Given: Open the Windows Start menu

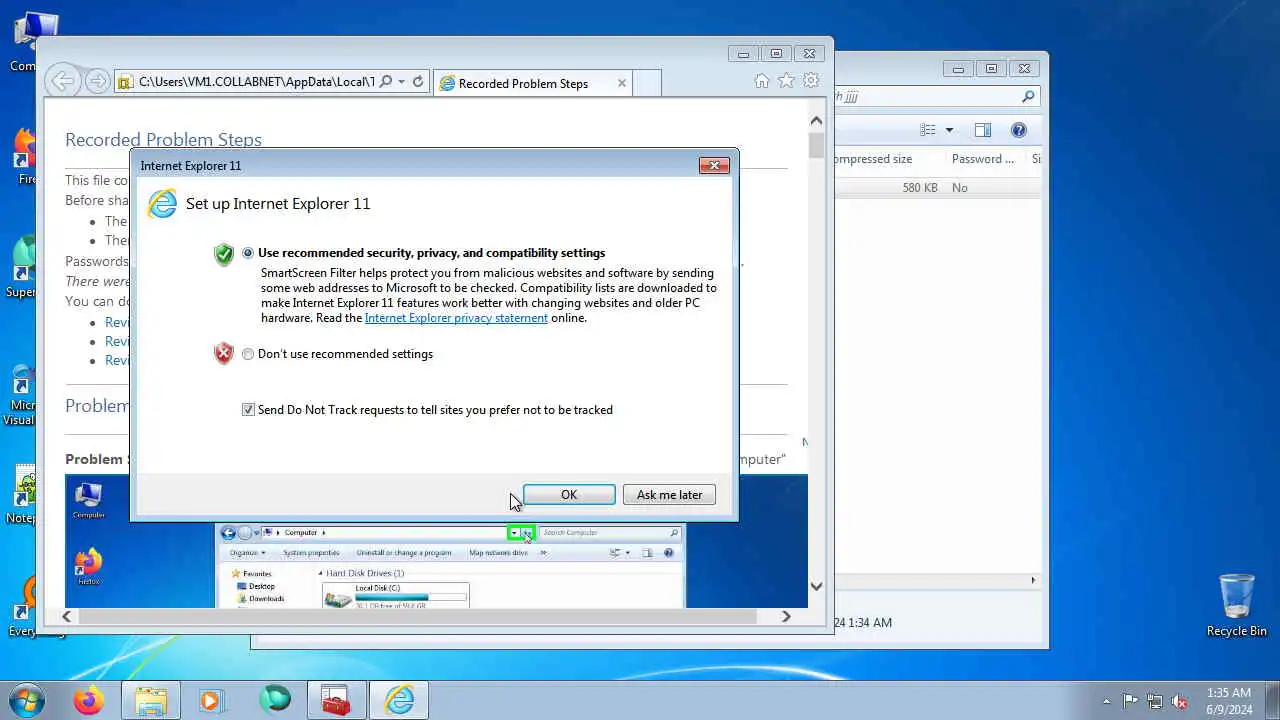Looking at the screenshot, I should 27,700.
